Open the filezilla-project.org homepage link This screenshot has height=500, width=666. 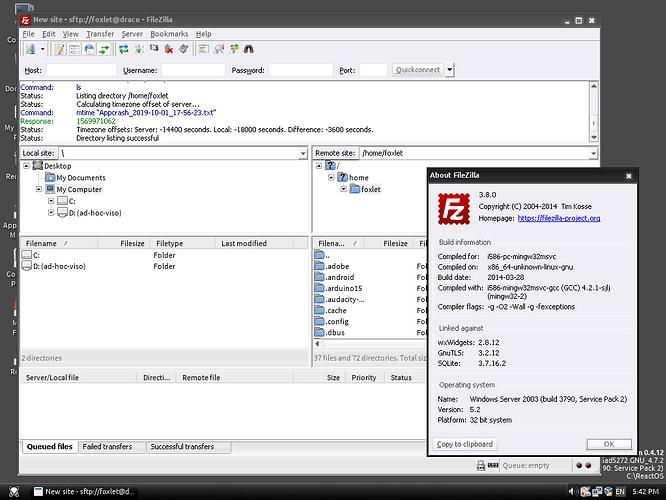[559, 218]
